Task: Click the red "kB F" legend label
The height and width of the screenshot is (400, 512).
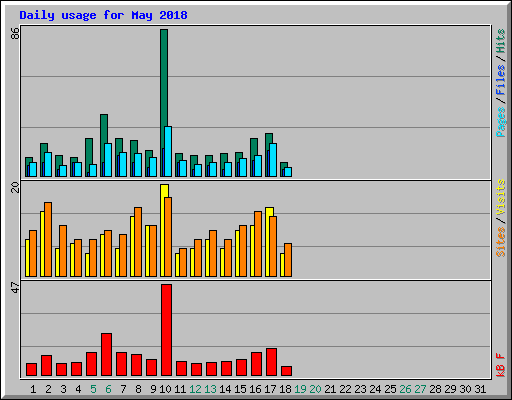Action: point(501,365)
